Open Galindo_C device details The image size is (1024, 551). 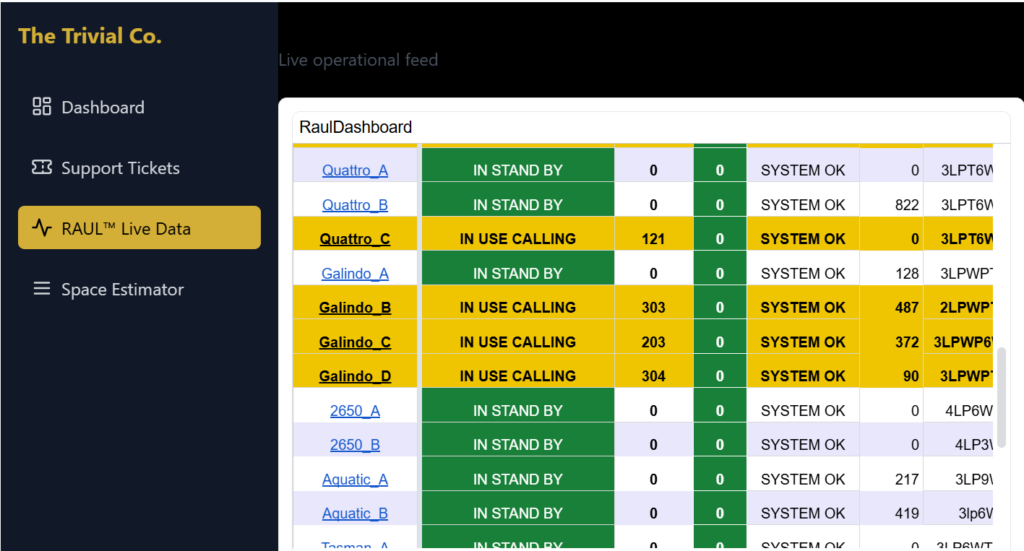point(355,342)
